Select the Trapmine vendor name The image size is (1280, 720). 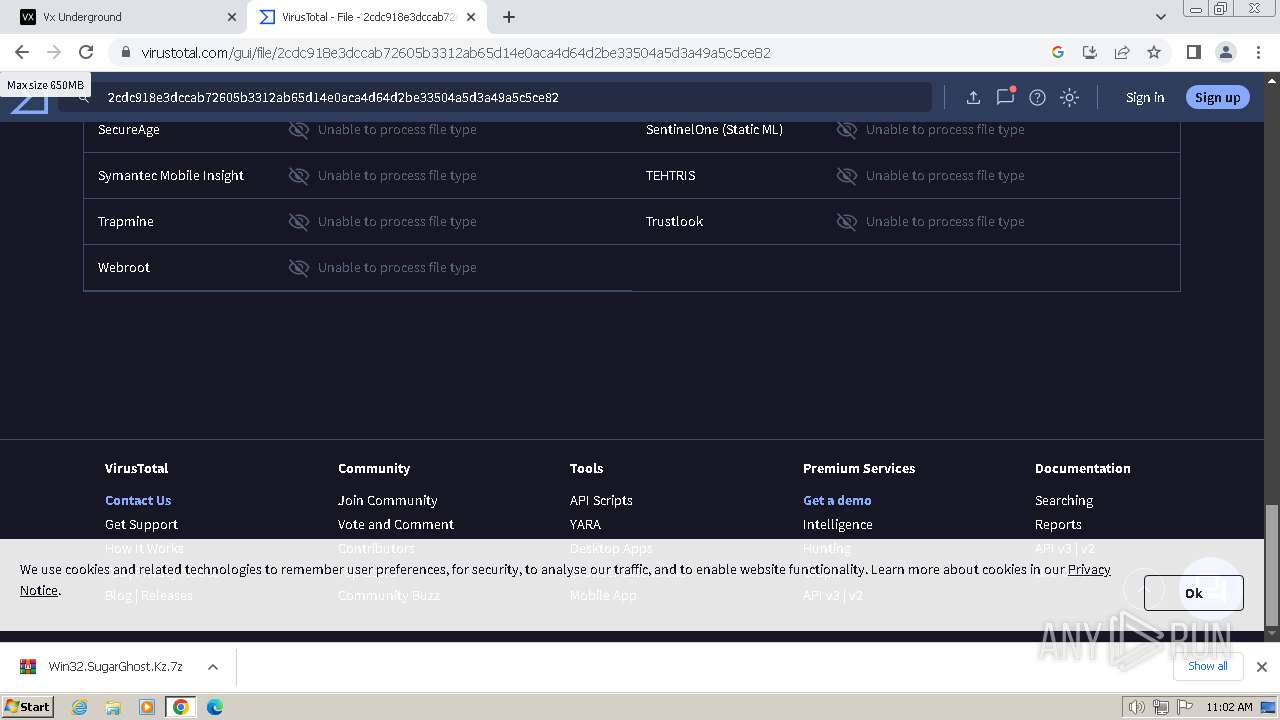(x=126, y=221)
